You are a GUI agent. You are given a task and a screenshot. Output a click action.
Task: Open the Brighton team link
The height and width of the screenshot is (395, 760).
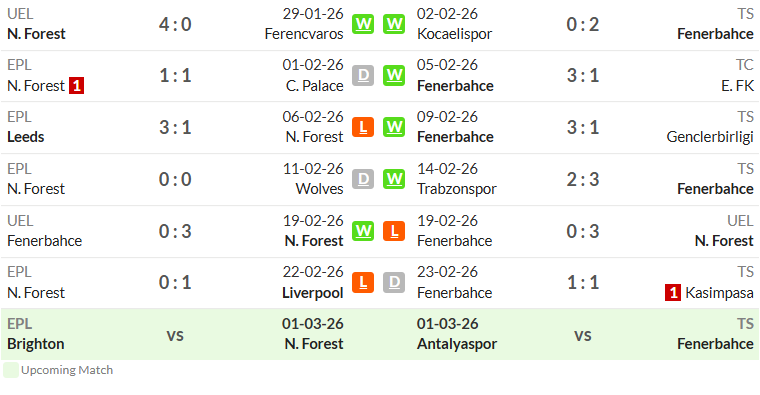pos(36,344)
